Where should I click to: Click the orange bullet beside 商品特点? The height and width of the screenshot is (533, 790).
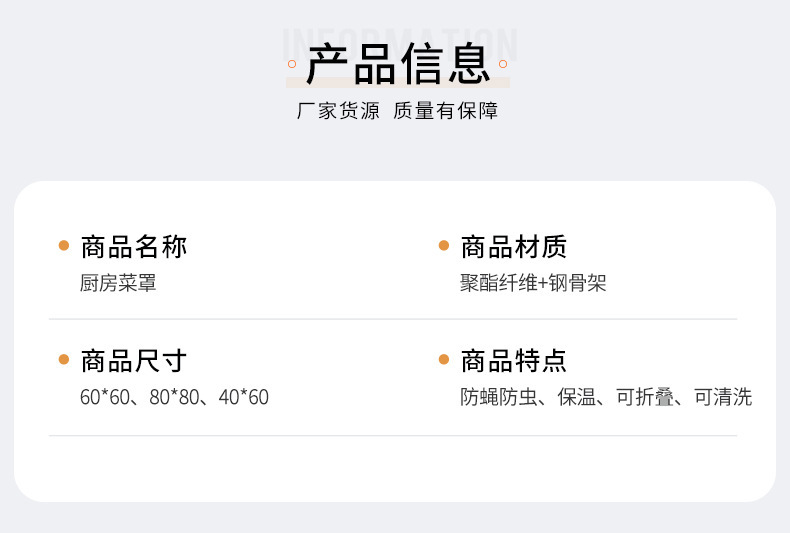[444, 359]
